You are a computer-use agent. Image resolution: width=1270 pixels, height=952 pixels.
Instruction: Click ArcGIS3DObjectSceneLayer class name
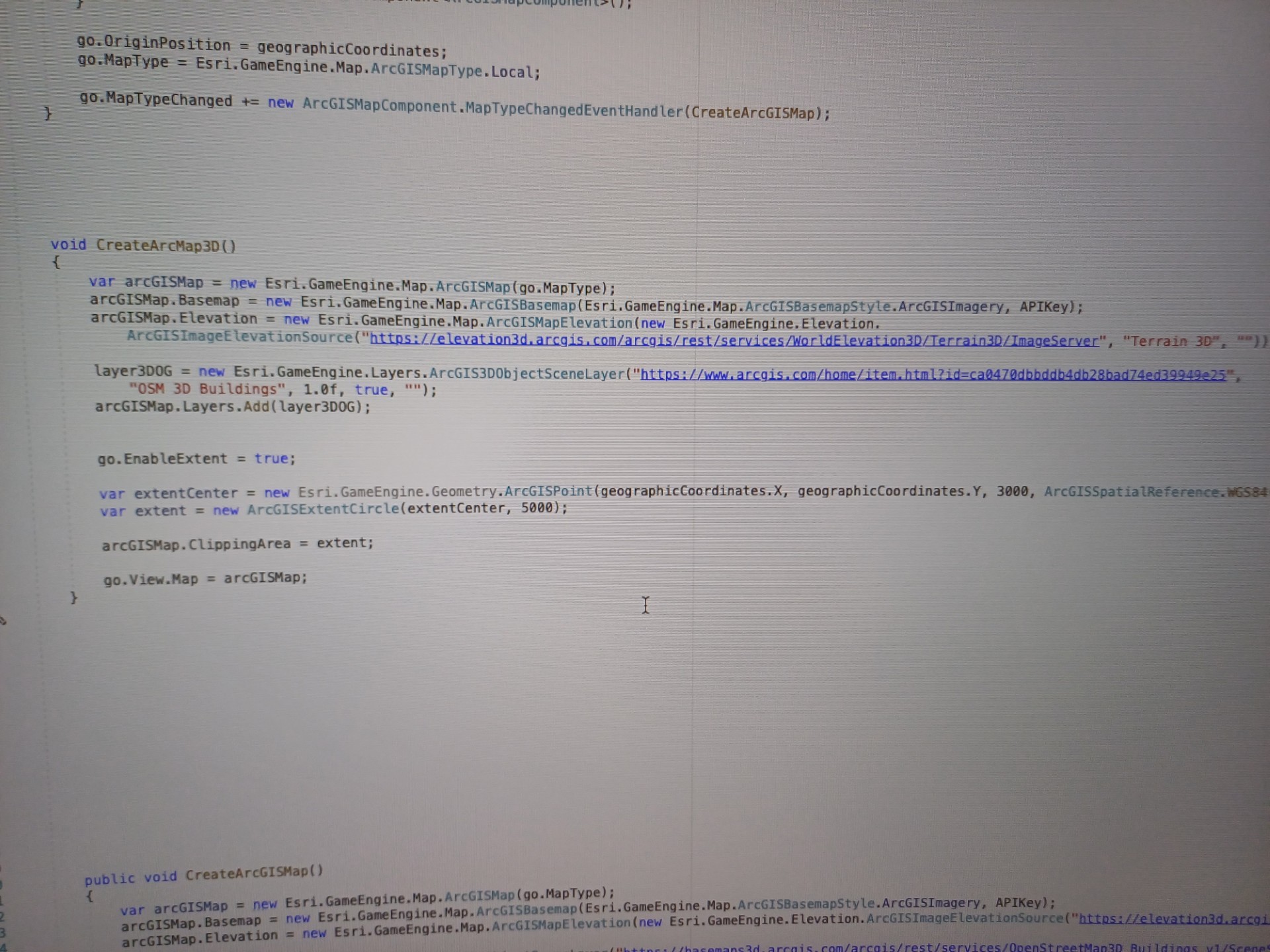coord(527,374)
